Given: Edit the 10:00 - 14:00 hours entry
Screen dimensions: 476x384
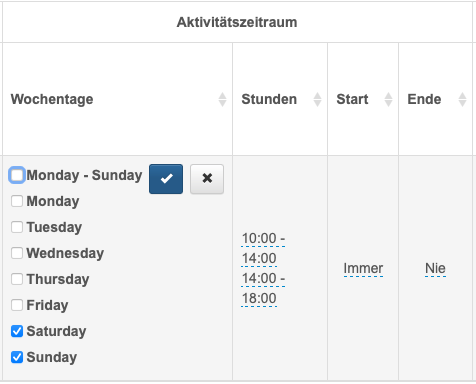Looking at the screenshot, I should [263, 248].
